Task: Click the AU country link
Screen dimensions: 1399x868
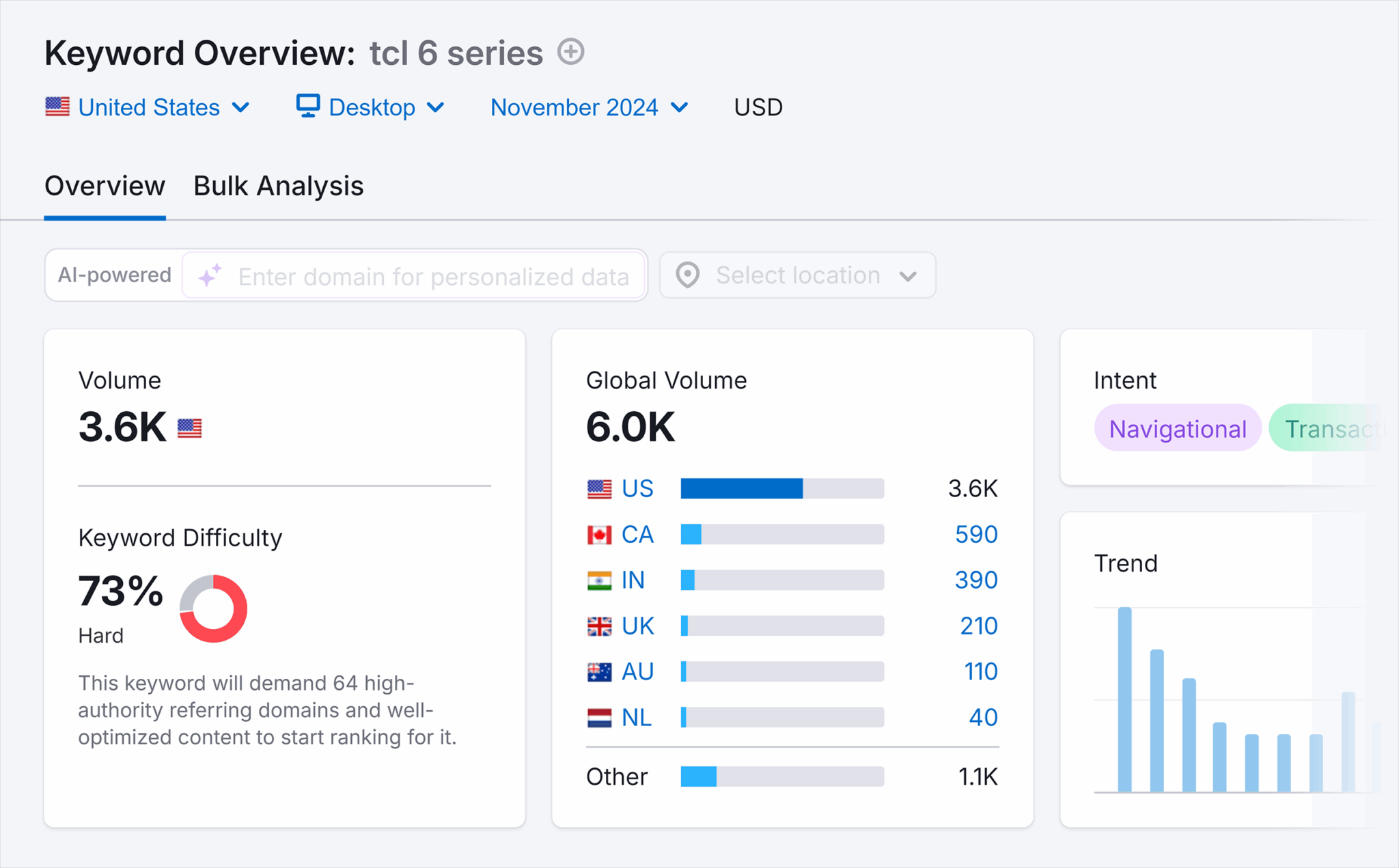Action: coord(637,671)
